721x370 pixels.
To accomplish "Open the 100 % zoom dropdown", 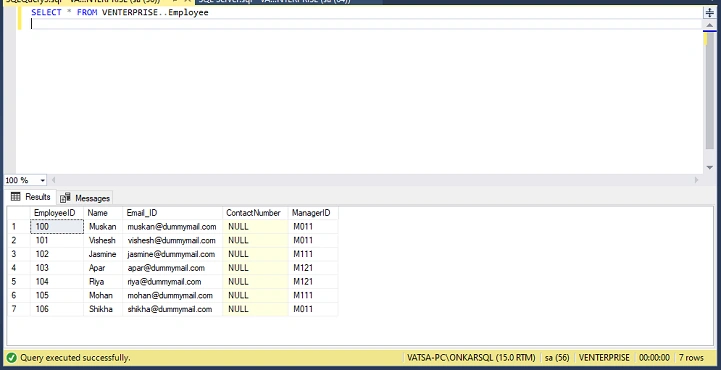I will tap(43, 180).
